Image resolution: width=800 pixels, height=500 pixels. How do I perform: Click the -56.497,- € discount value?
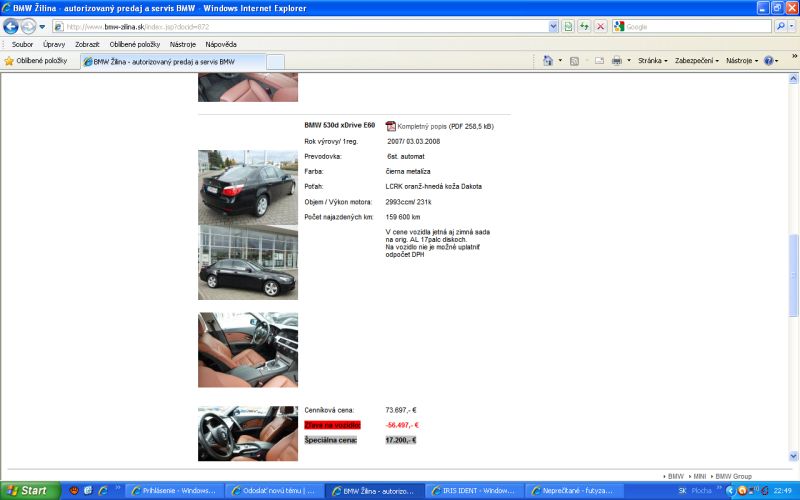pyautogui.click(x=402, y=425)
